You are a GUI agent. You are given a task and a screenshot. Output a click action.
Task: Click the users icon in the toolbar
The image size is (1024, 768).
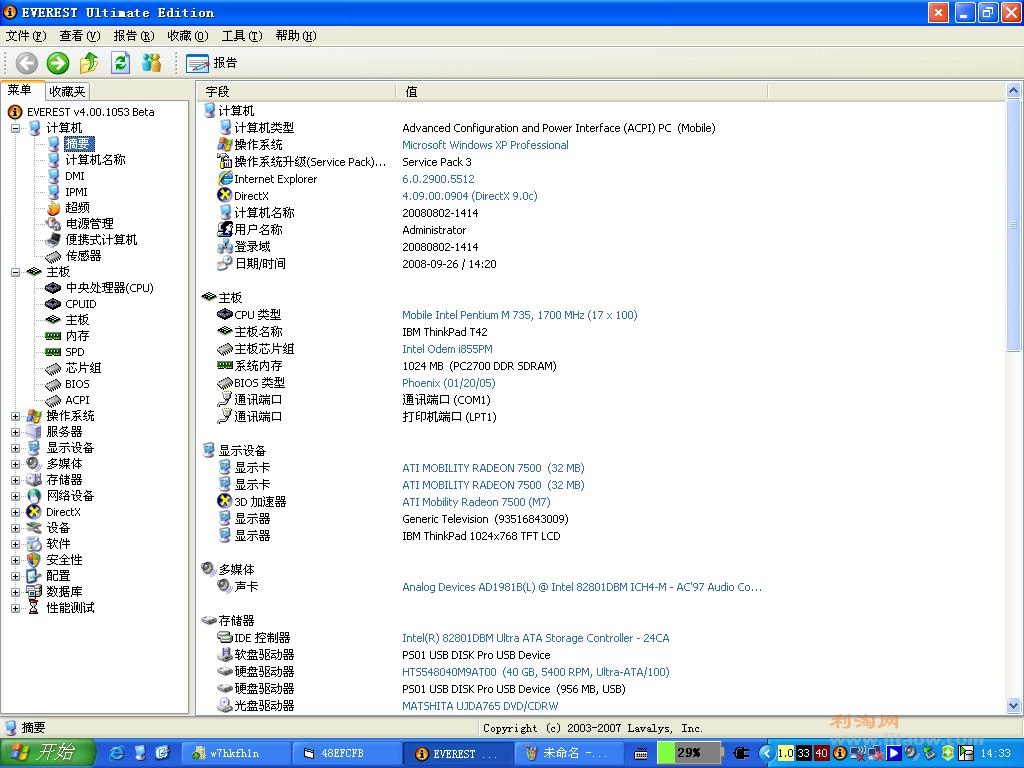(x=152, y=63)
